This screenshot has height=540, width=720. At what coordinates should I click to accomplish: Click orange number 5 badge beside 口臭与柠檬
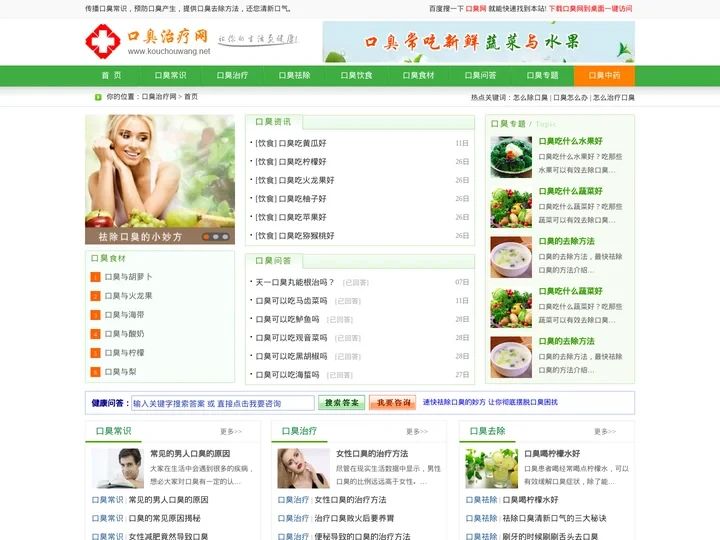point(95,353)
